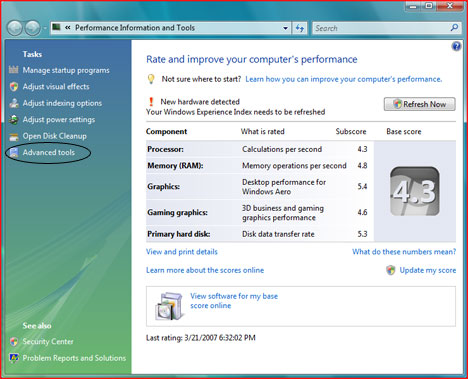Click What do these numbers mean? link

[404, 252]
